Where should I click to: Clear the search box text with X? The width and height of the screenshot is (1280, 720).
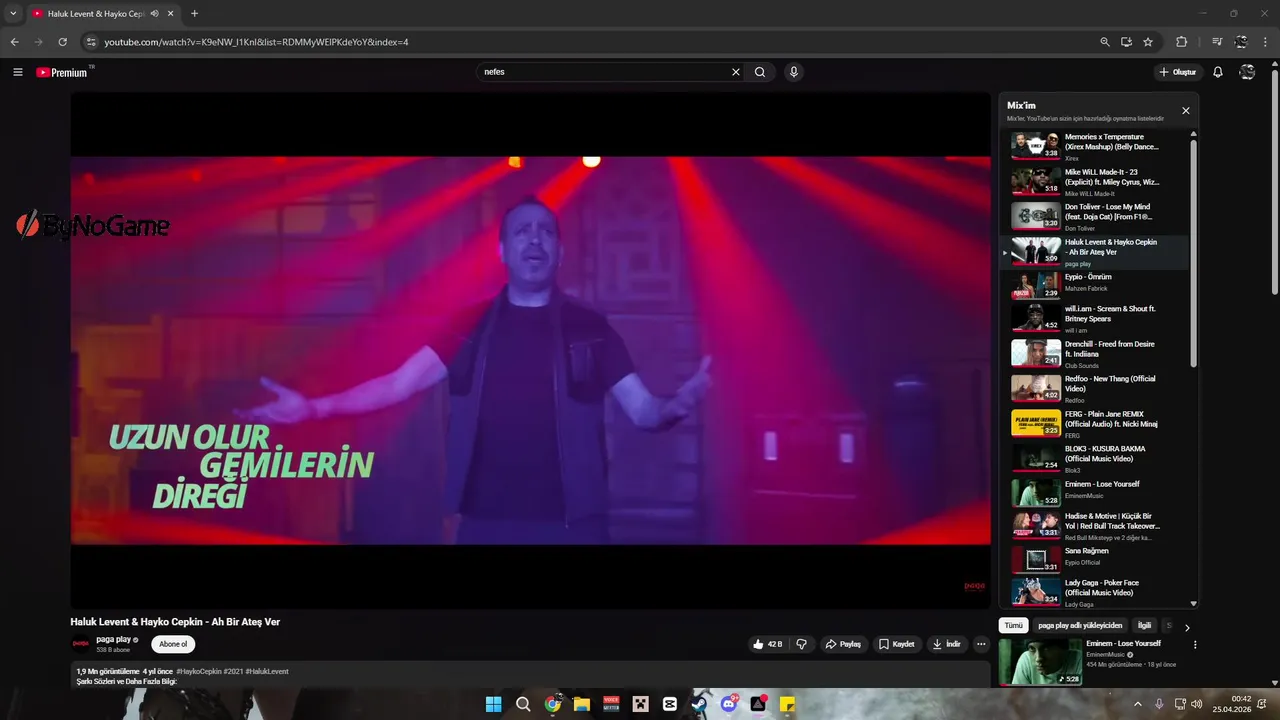pyautogui.click(x=736, y=72)
